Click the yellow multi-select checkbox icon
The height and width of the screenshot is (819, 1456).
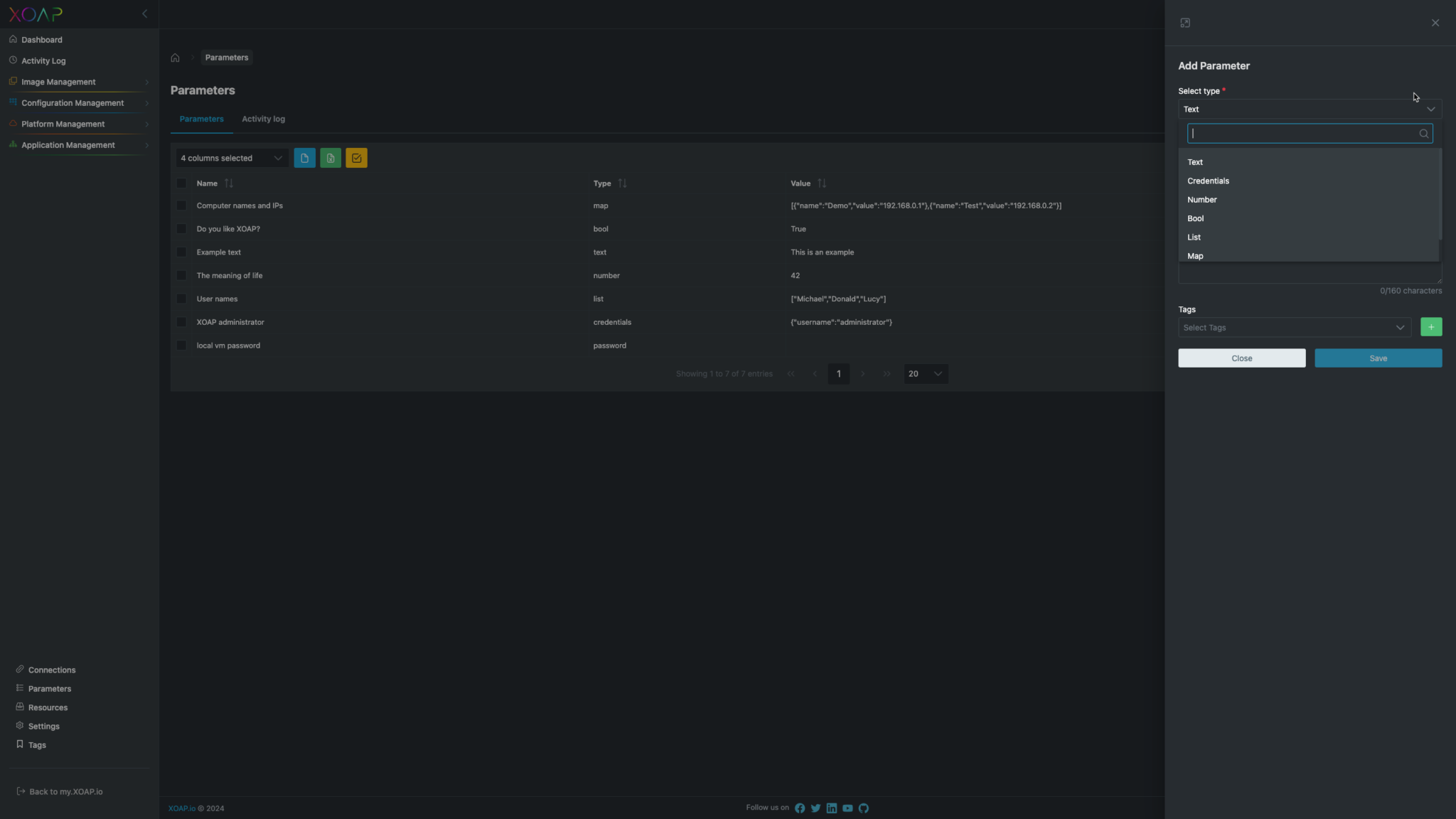click(355, 157)
